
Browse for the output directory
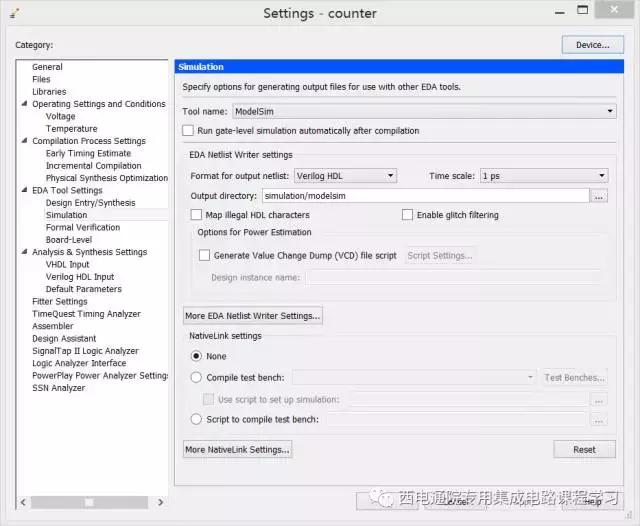point(598,196)
